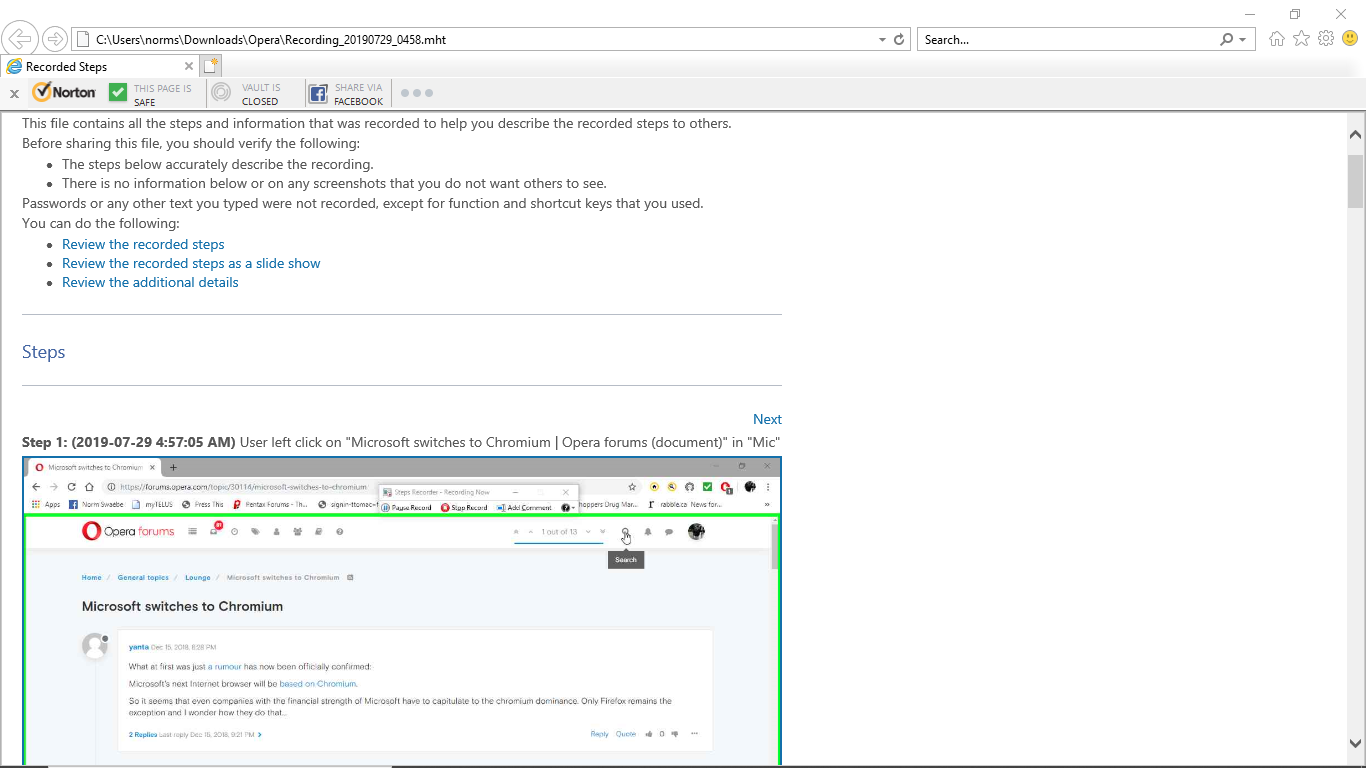Open a new tab with the New Tab button
The image size is (1366, 768).
210,66
